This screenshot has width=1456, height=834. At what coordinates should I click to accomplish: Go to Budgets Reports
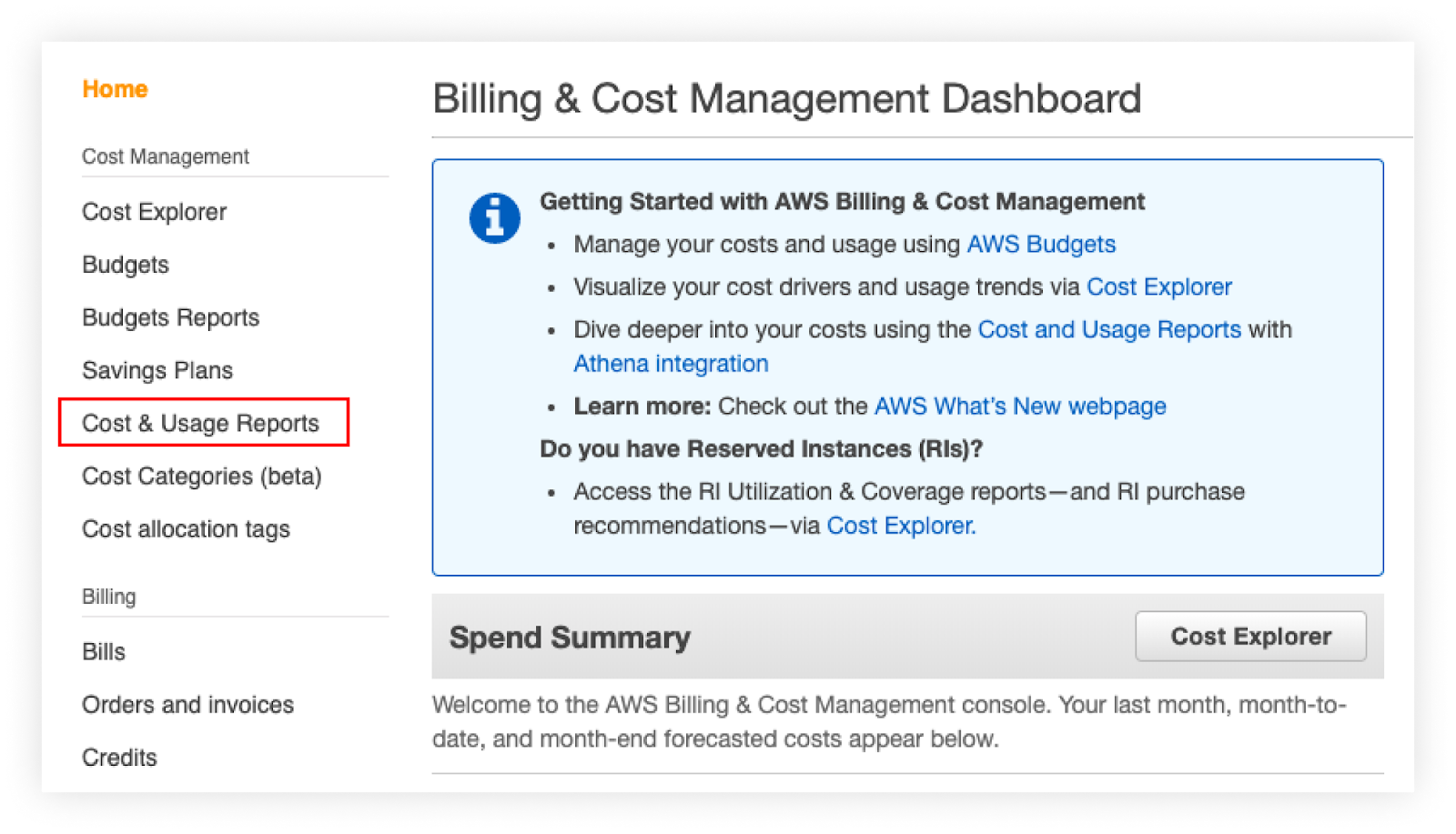(170, 317)
